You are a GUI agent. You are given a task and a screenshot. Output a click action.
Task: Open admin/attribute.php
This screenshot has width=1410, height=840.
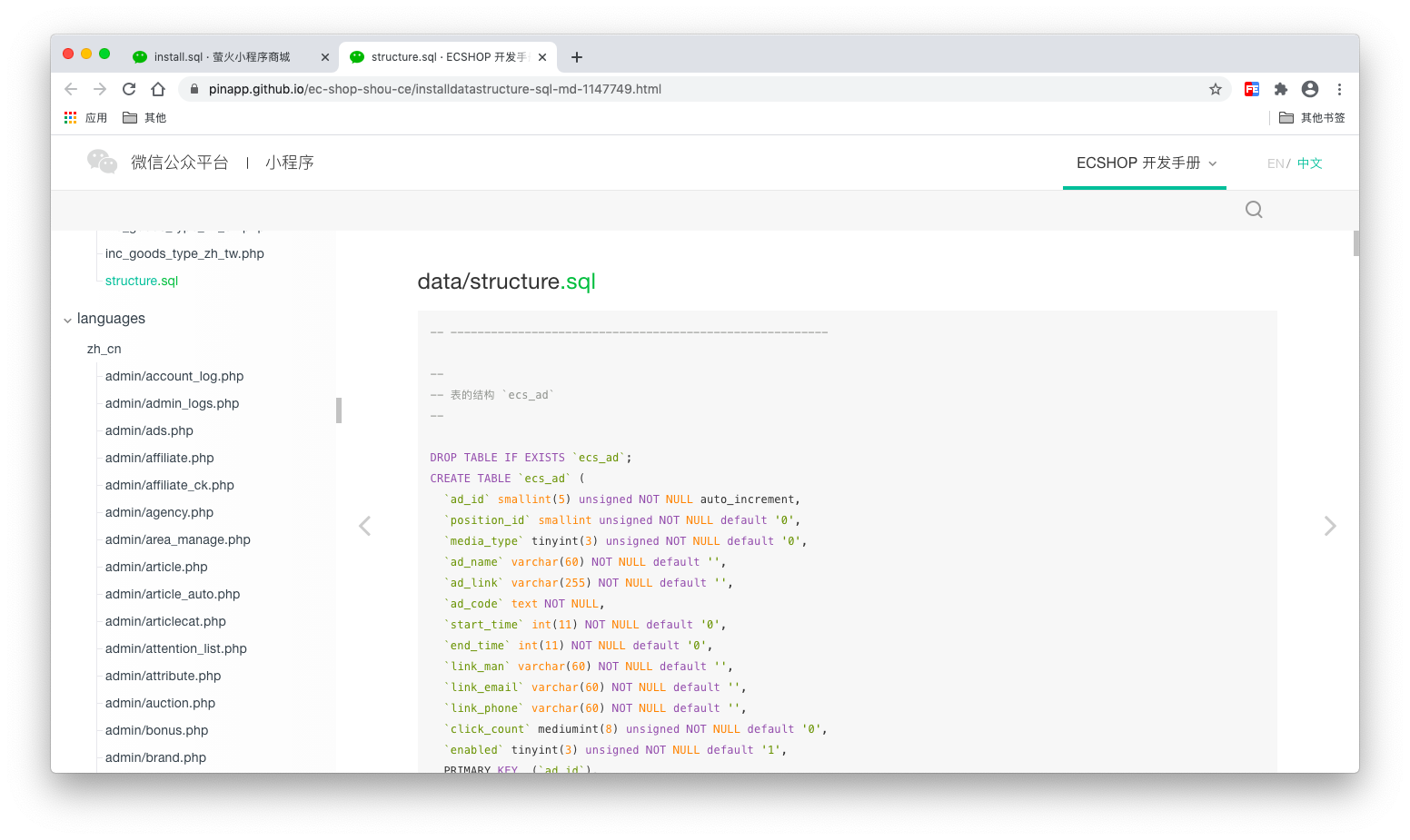pos(164,676)
